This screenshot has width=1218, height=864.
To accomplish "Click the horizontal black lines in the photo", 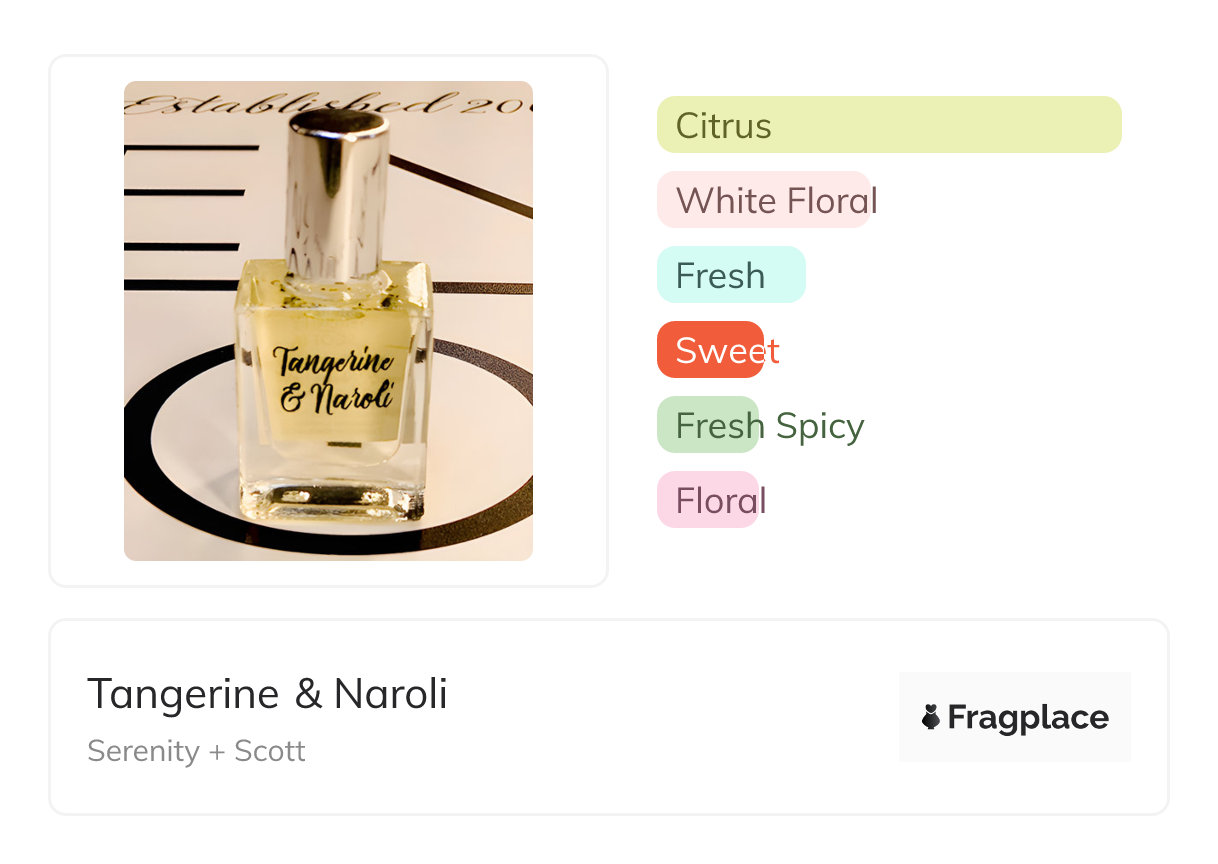I will click(185, 190).
